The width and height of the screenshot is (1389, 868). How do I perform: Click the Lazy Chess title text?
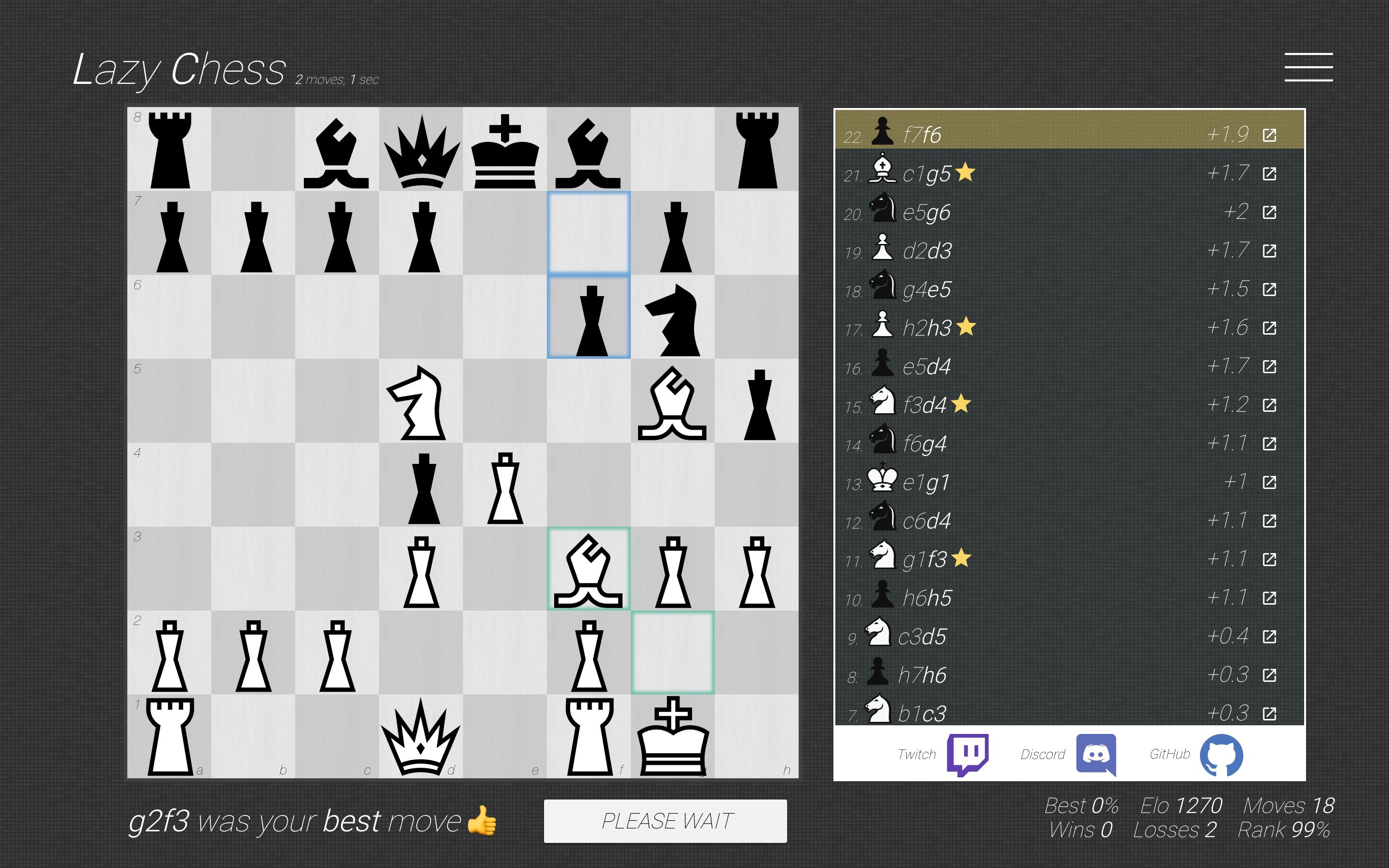178,69
